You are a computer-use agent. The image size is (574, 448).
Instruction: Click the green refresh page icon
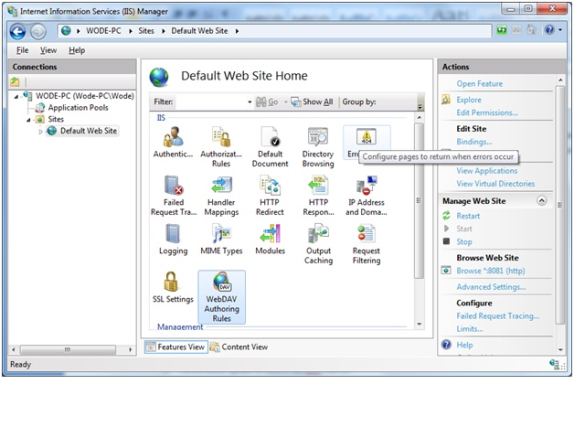click(502, 30)
